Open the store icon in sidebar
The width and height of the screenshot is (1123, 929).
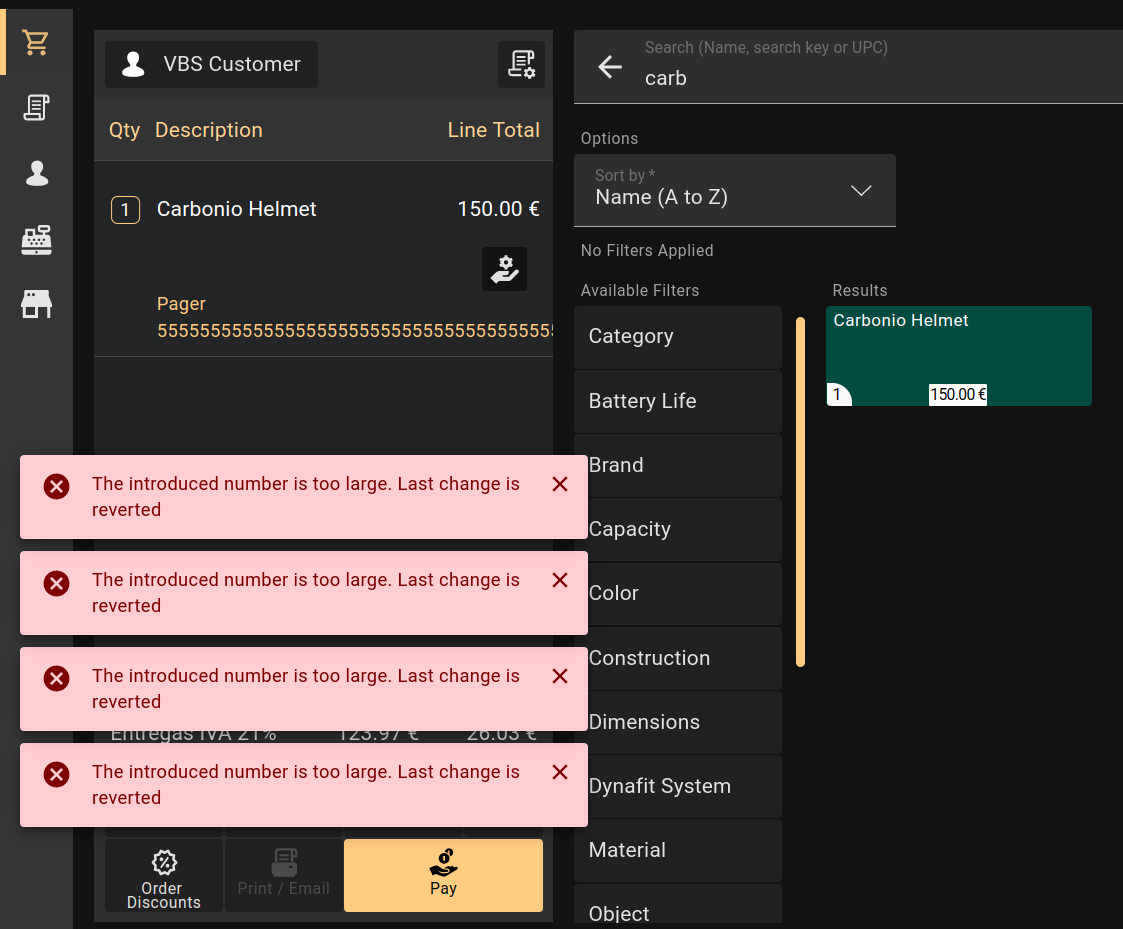point(37,304)
